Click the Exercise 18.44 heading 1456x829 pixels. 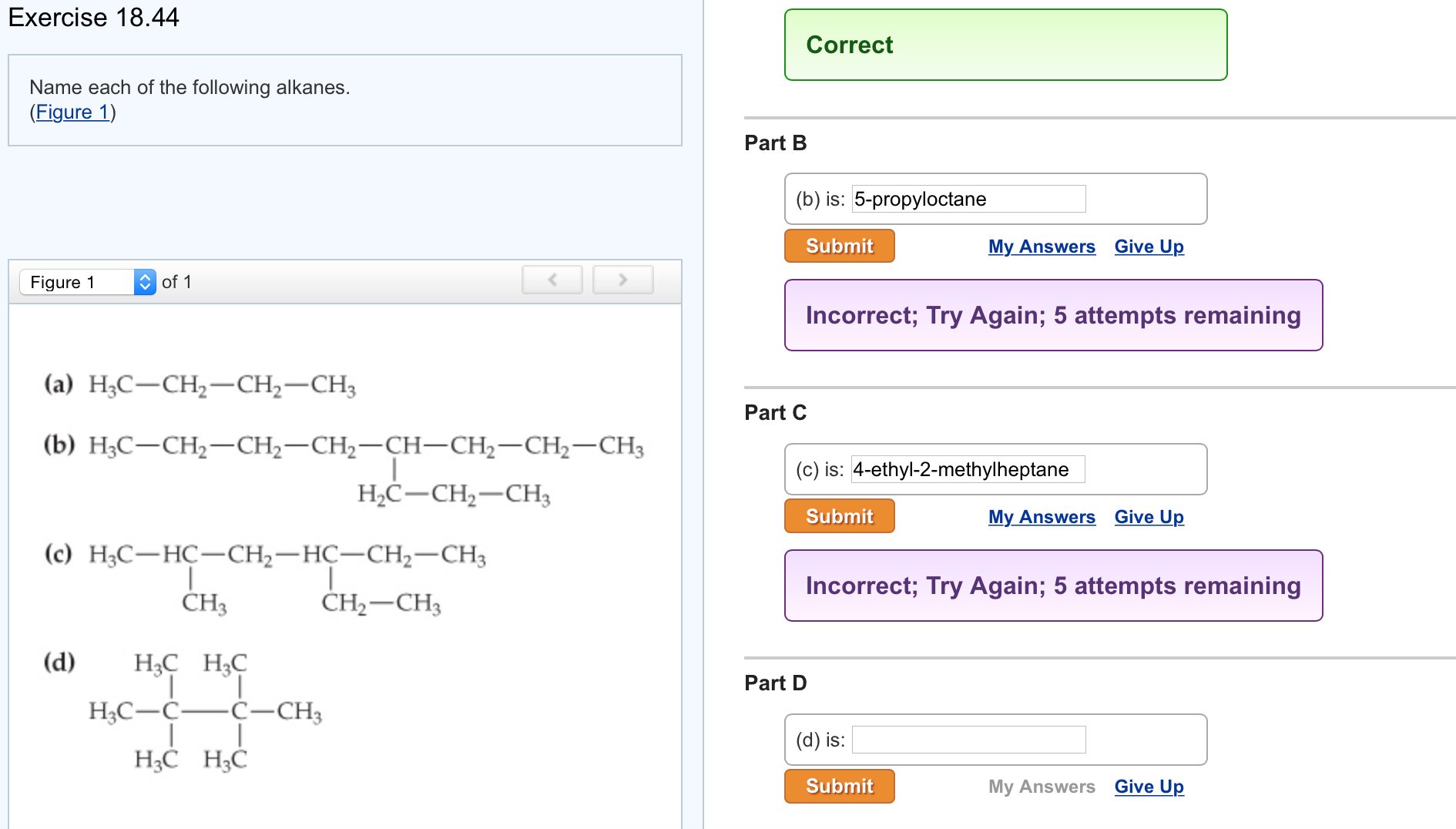(x=92, y=17)
